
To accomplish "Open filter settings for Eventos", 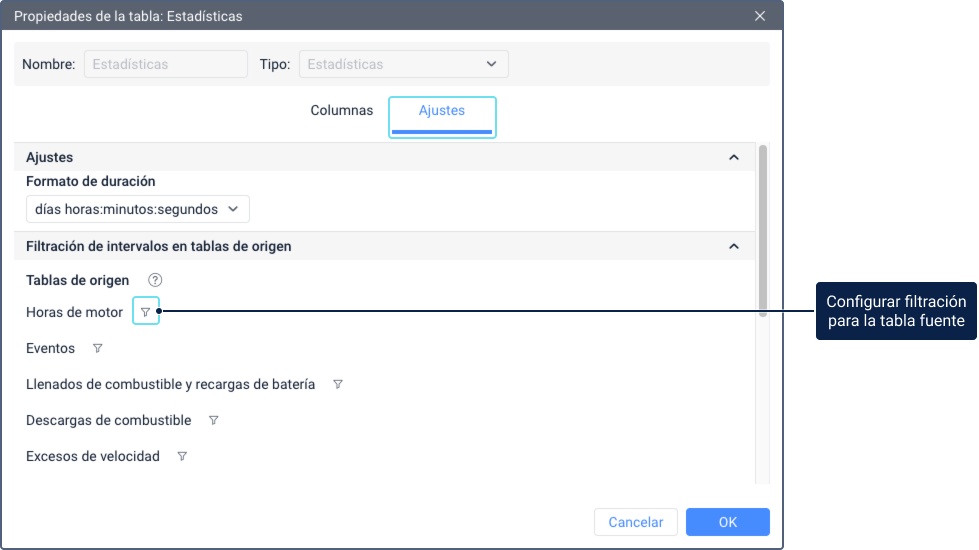I will 97,349.
